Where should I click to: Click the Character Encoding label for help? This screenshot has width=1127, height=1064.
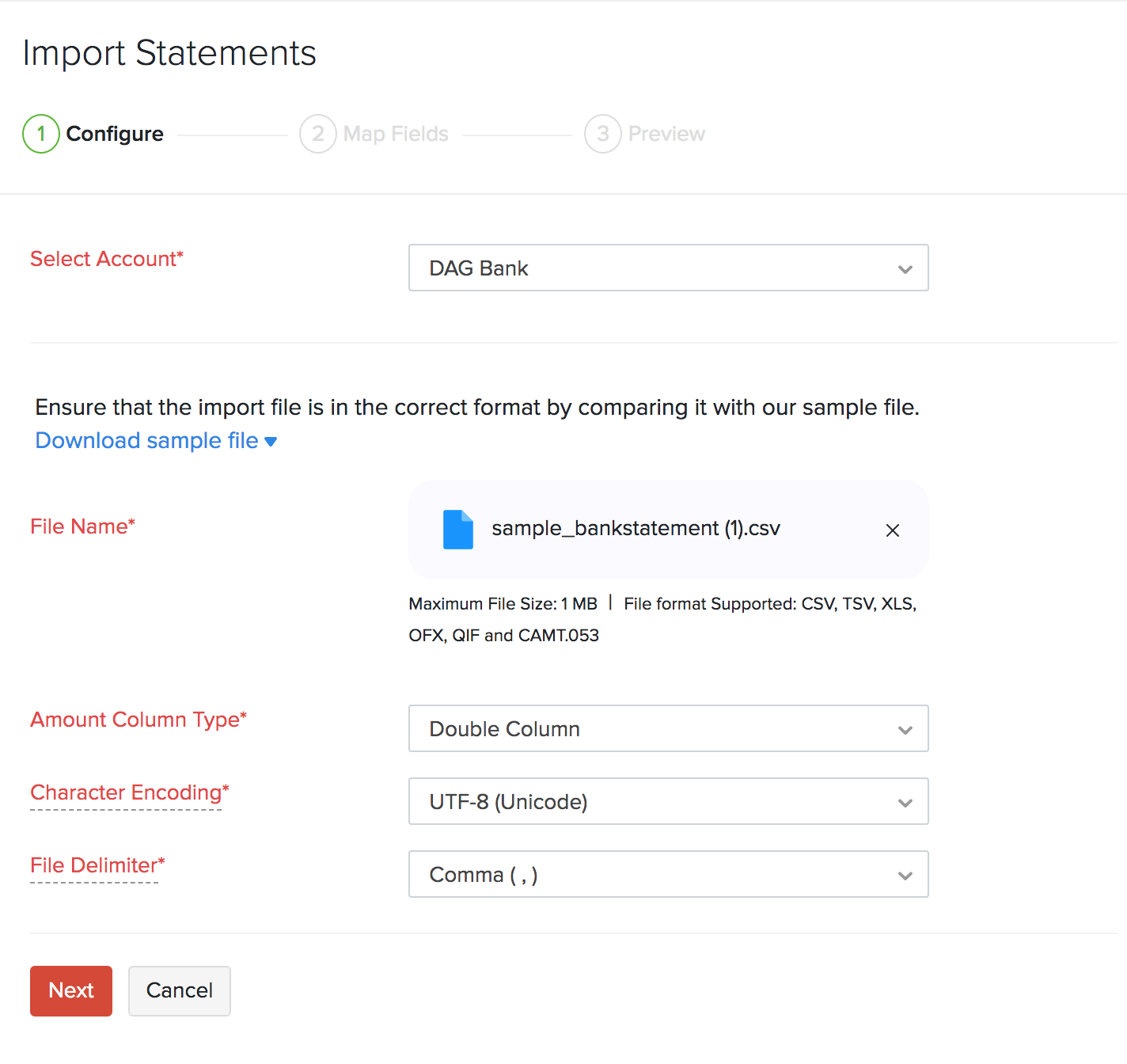[127, 792]
